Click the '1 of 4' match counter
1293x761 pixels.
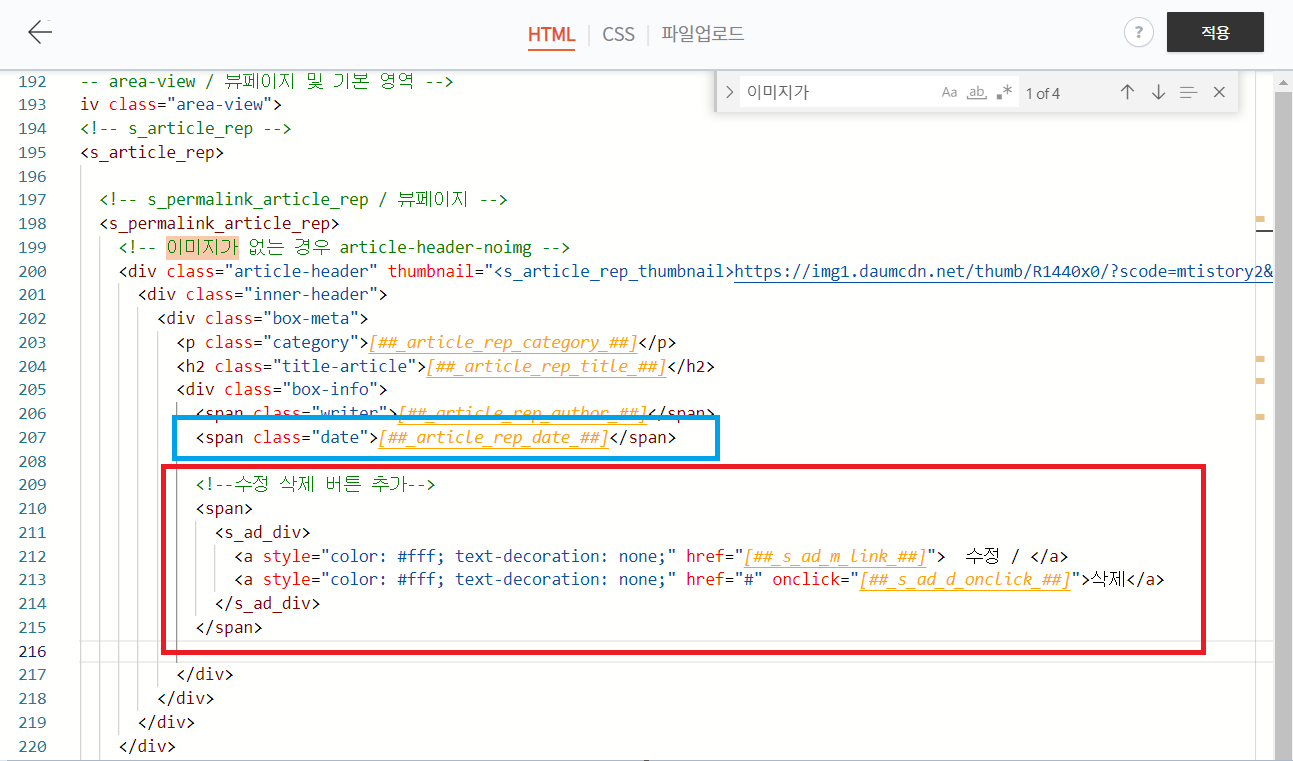pyautogui.click(x=1043, y=93)
